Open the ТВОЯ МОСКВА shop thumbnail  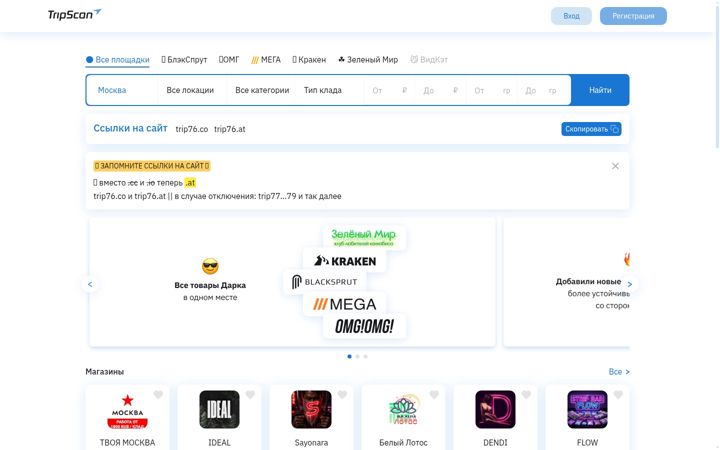pyautogui.click(x=127, y=410)
